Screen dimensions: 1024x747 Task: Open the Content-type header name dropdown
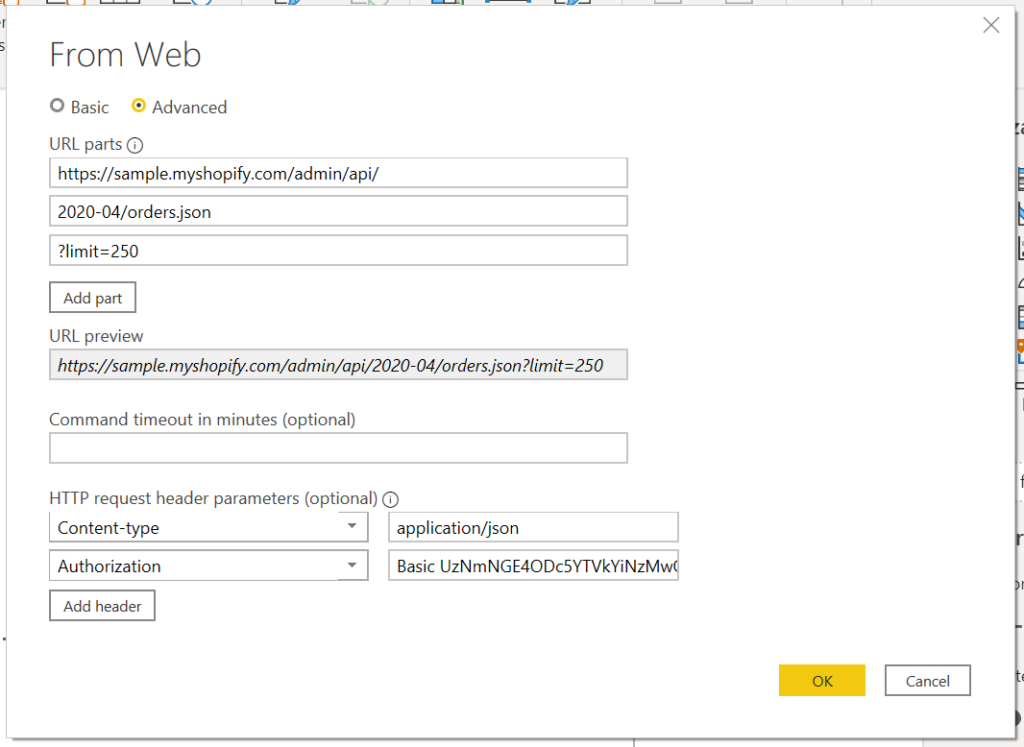(x=352, y=526)
